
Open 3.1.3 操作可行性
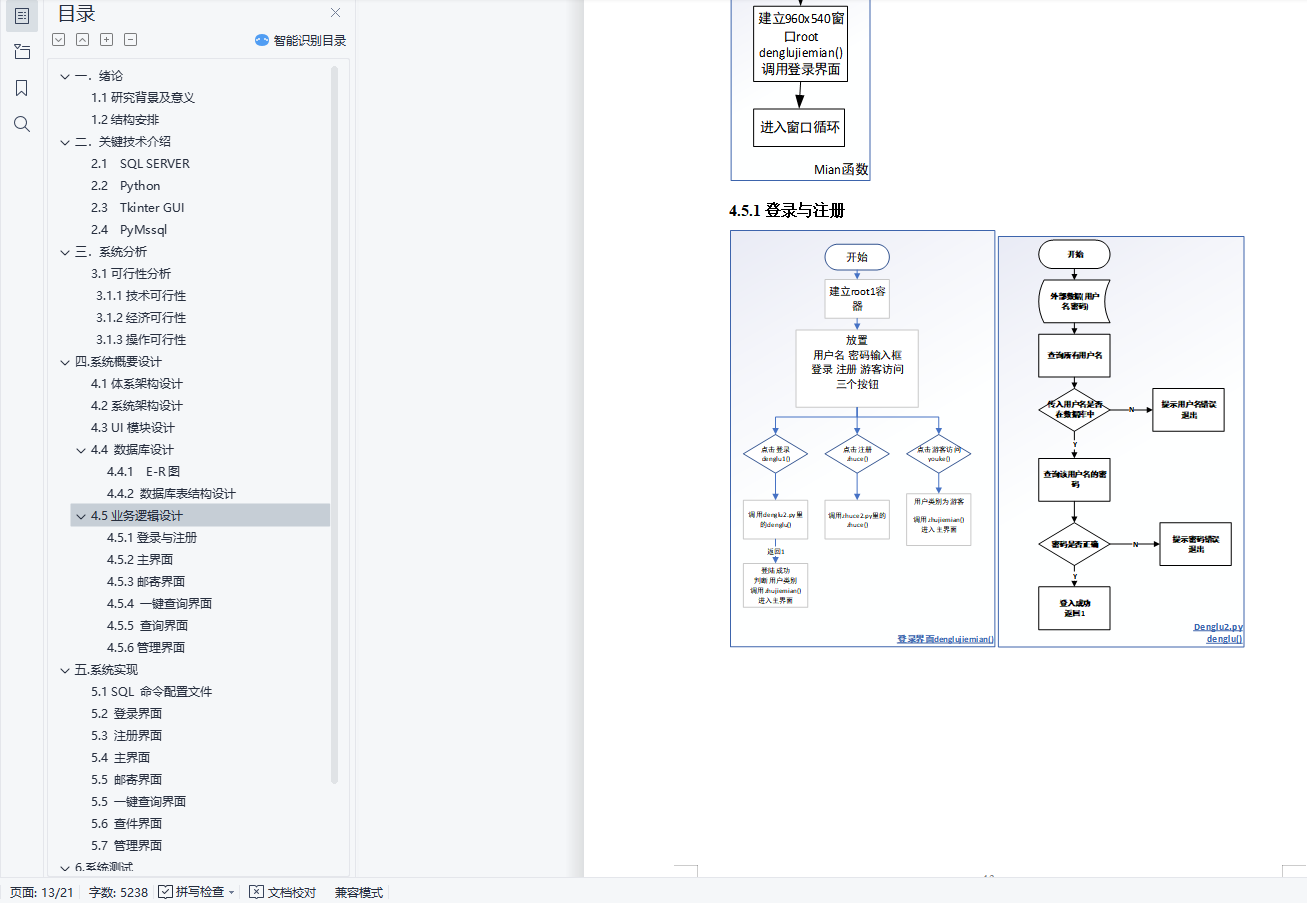pos(141,340)
